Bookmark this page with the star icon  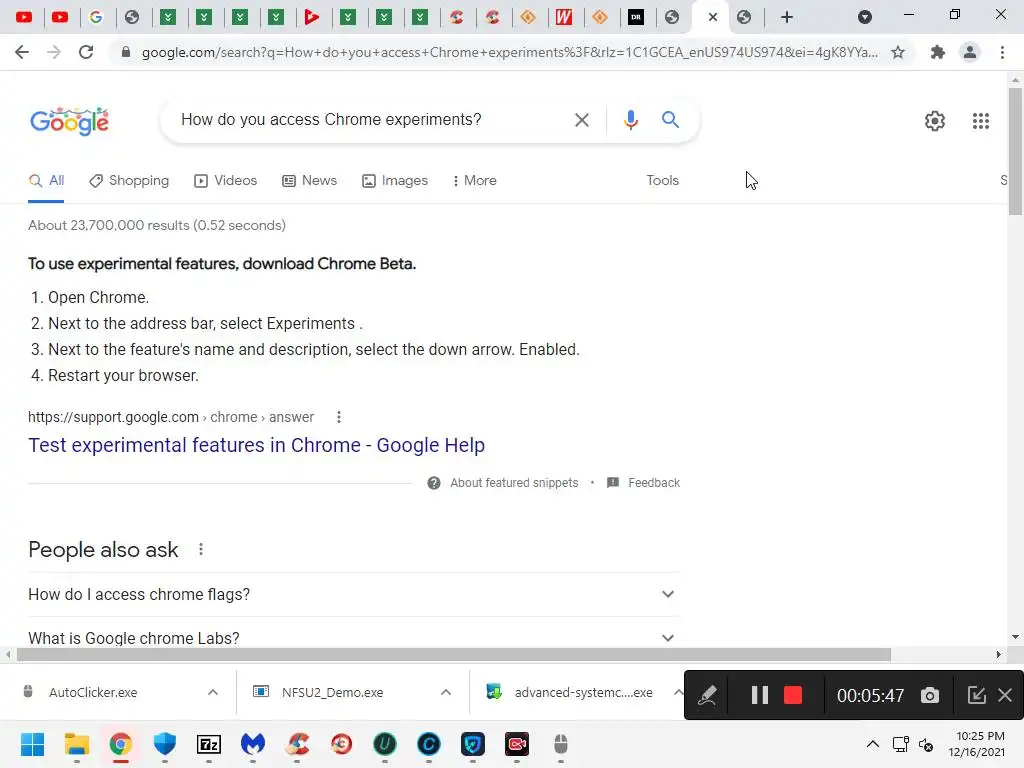point(898,52)
